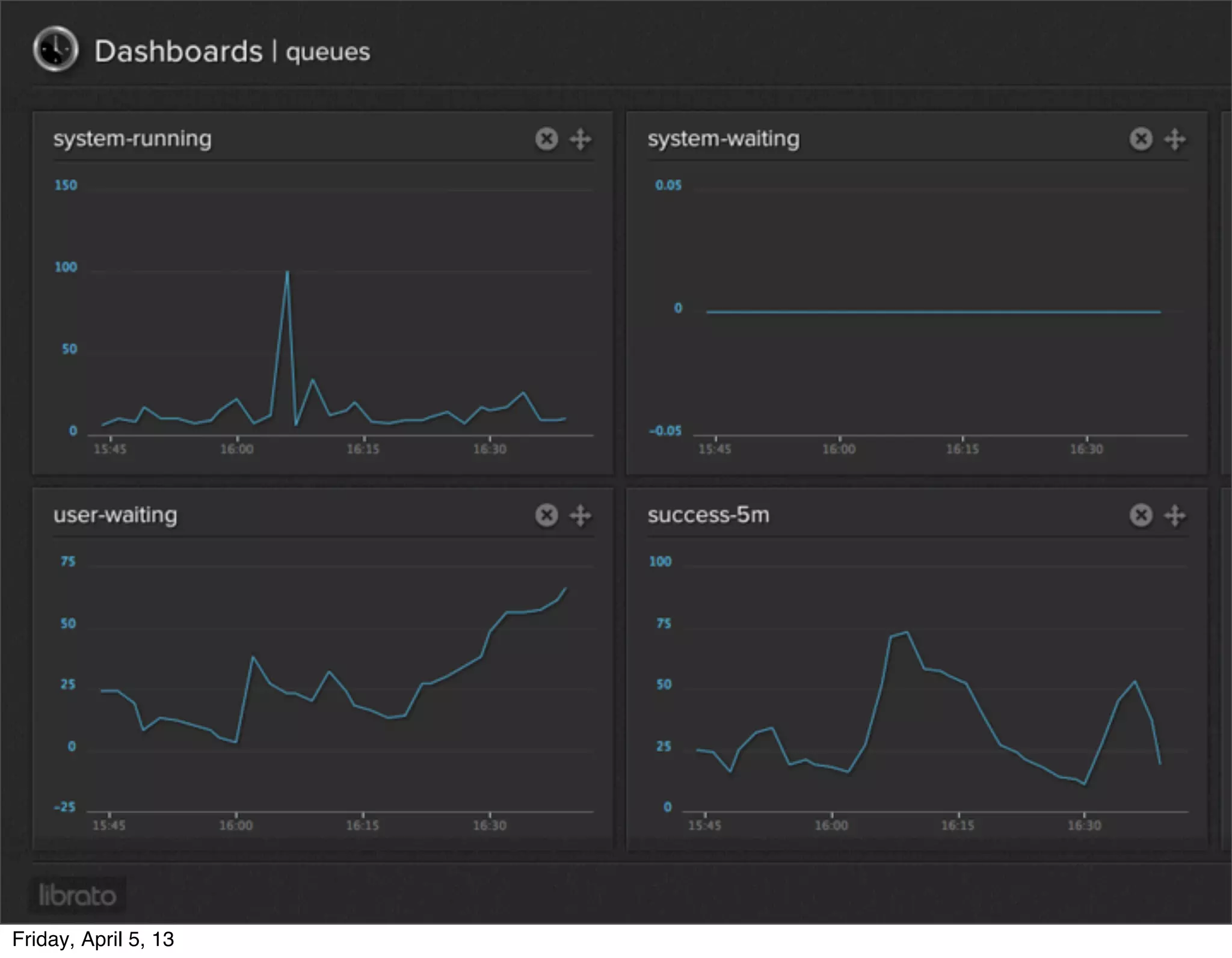
Task: Remove the system-running chart panel
Action: 546,139
